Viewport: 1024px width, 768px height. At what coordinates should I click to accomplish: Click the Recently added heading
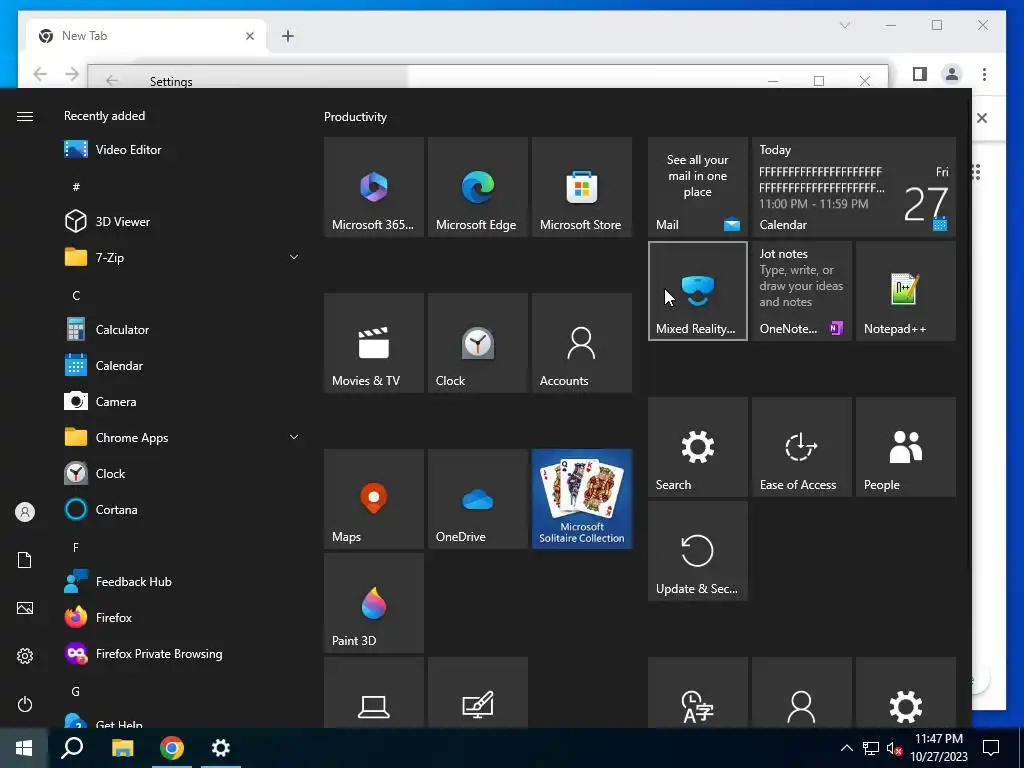click(x=104, y=116)
